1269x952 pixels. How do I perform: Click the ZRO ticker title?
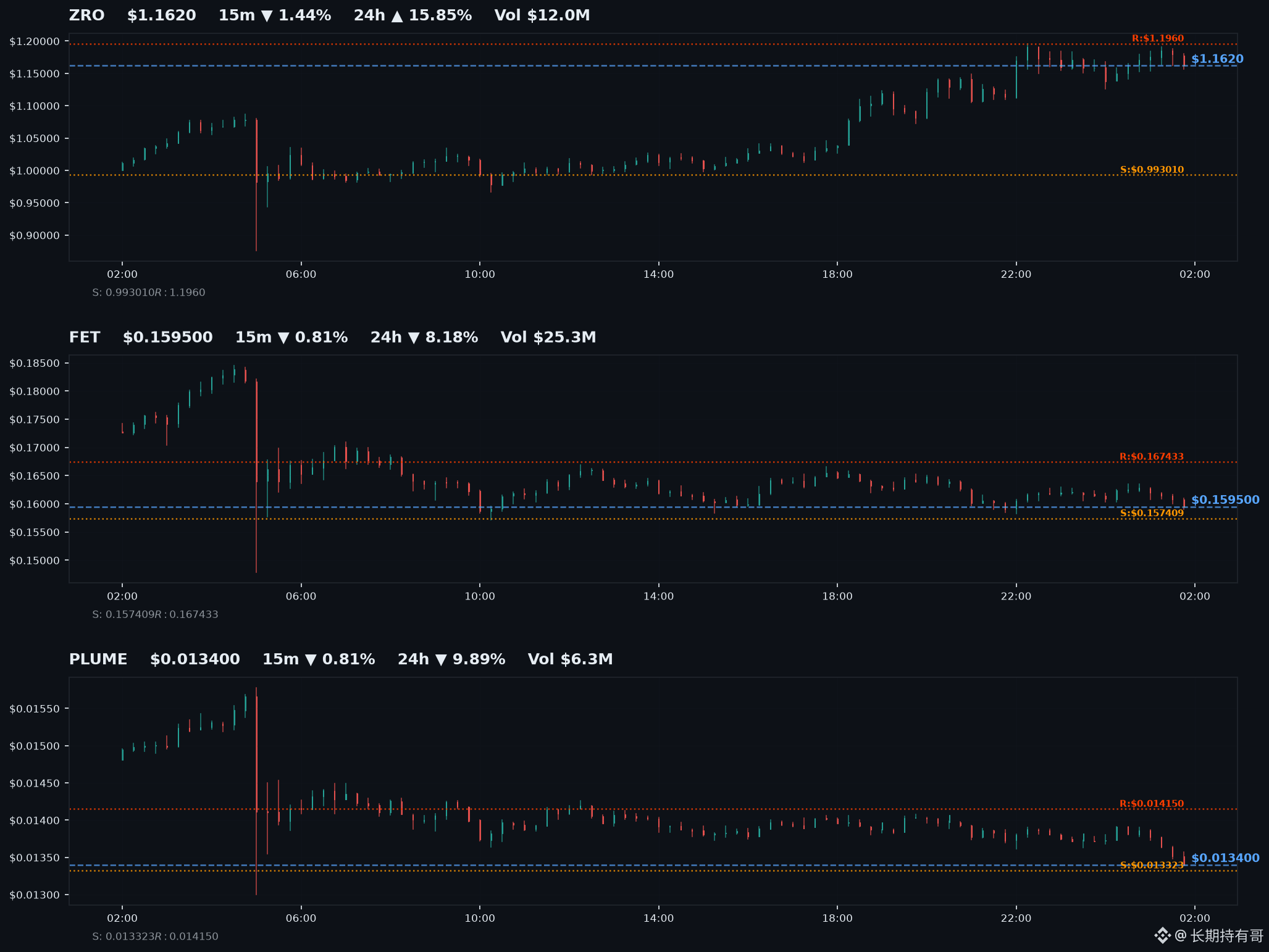86,15
